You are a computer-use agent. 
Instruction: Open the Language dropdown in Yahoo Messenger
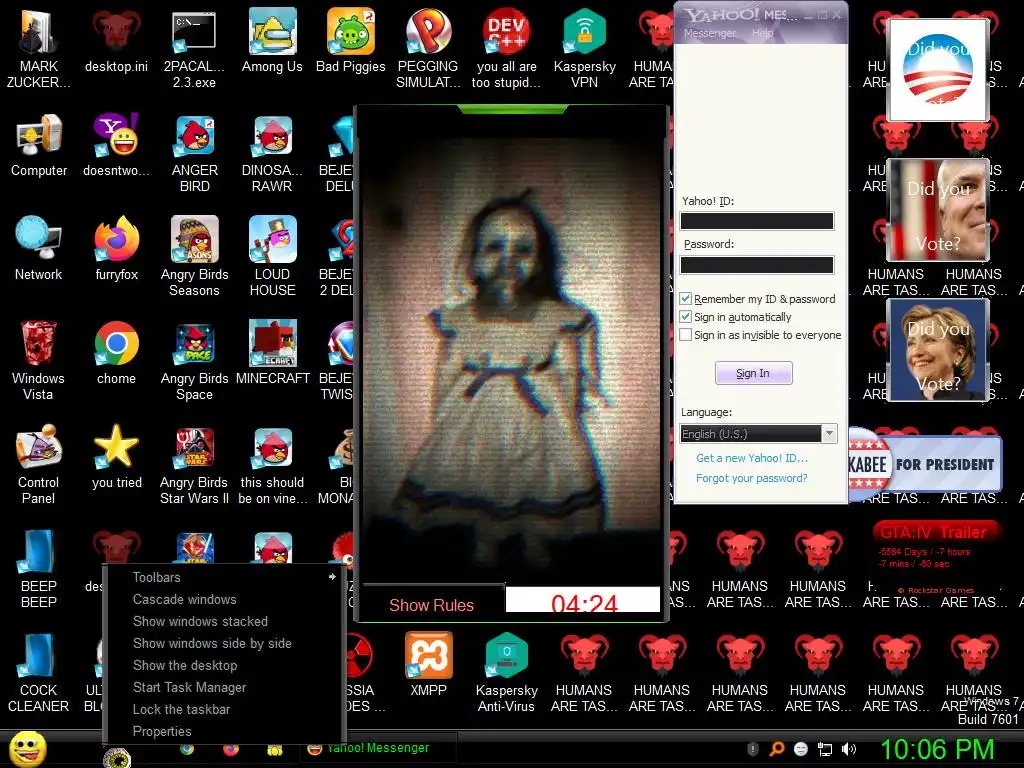click(758, 434)
